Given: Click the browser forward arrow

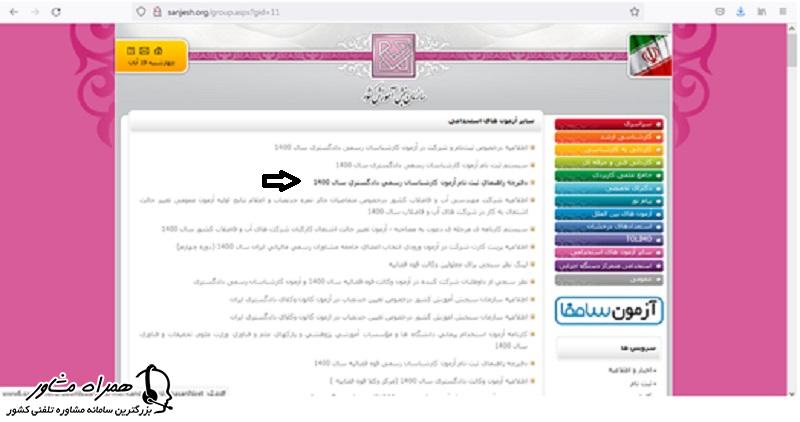Looking at the screenshot, I should pos(33,12).
